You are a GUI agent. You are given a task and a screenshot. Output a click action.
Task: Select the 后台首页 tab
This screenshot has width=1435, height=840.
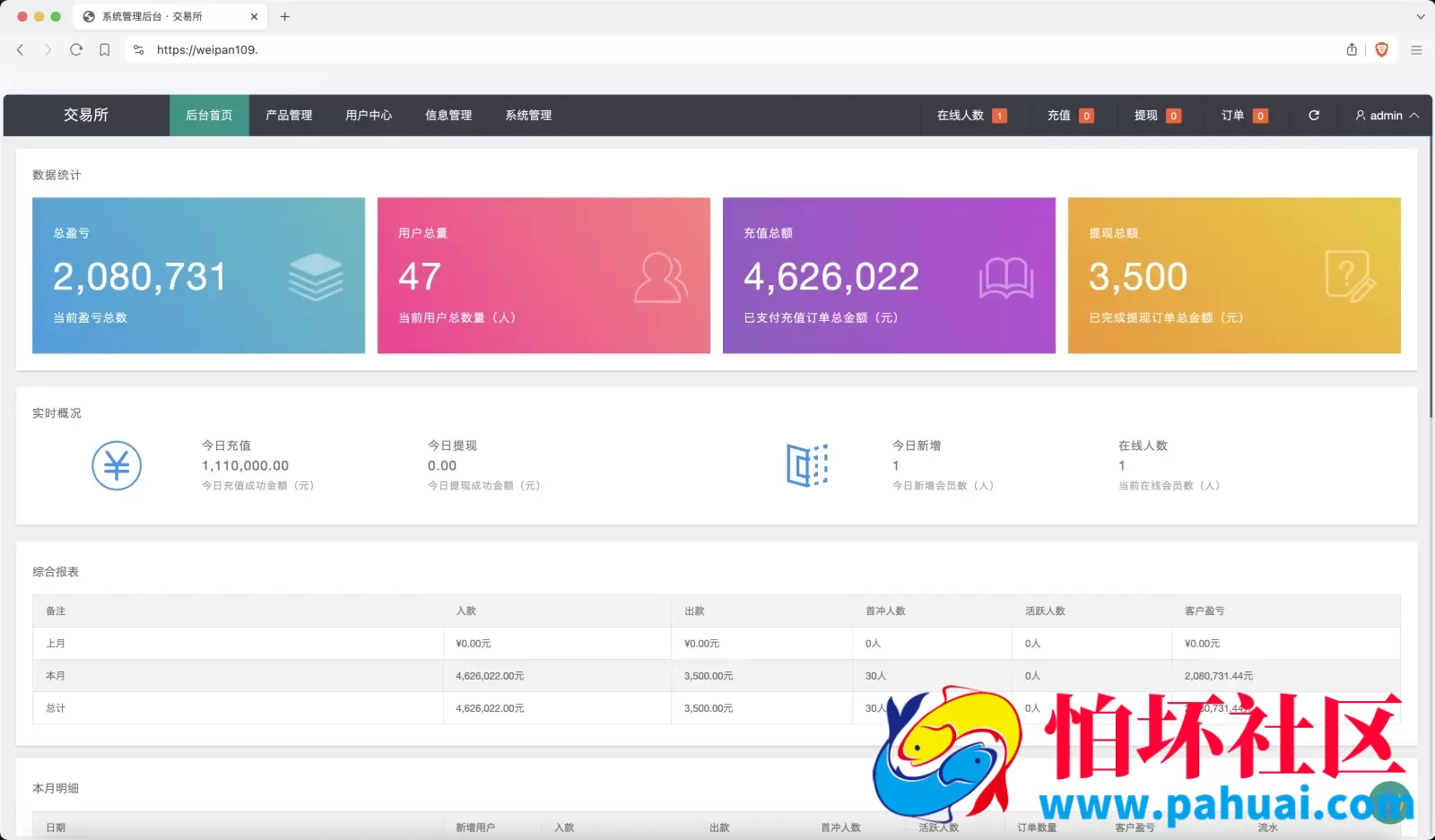(x=209, y=116)
